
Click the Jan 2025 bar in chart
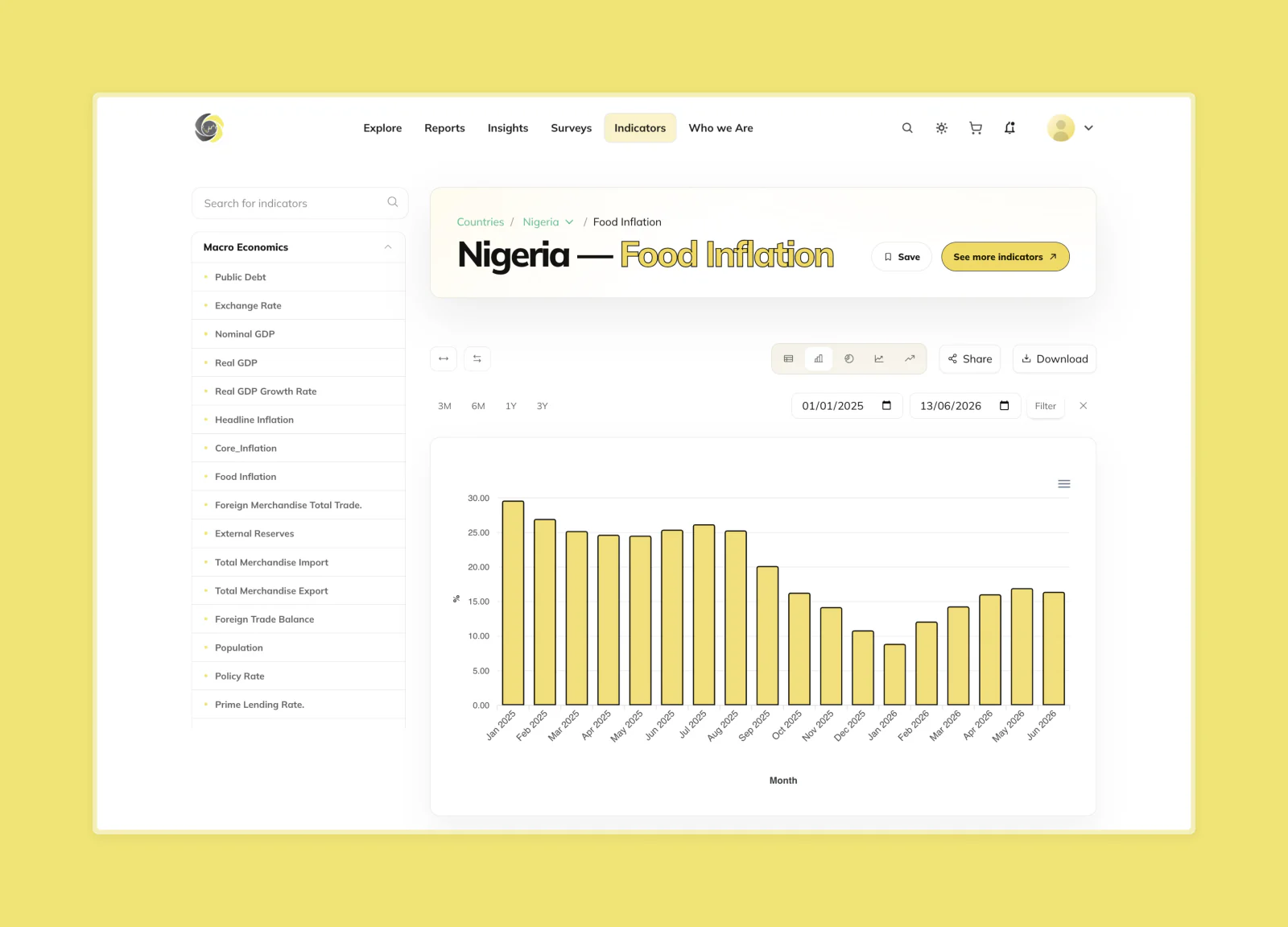click(513, 603)
